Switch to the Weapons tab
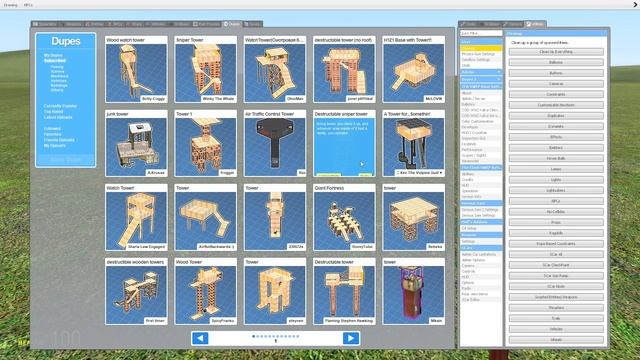Image resolution: width=640 pixels, height=360 pixels. pos(71,24)
